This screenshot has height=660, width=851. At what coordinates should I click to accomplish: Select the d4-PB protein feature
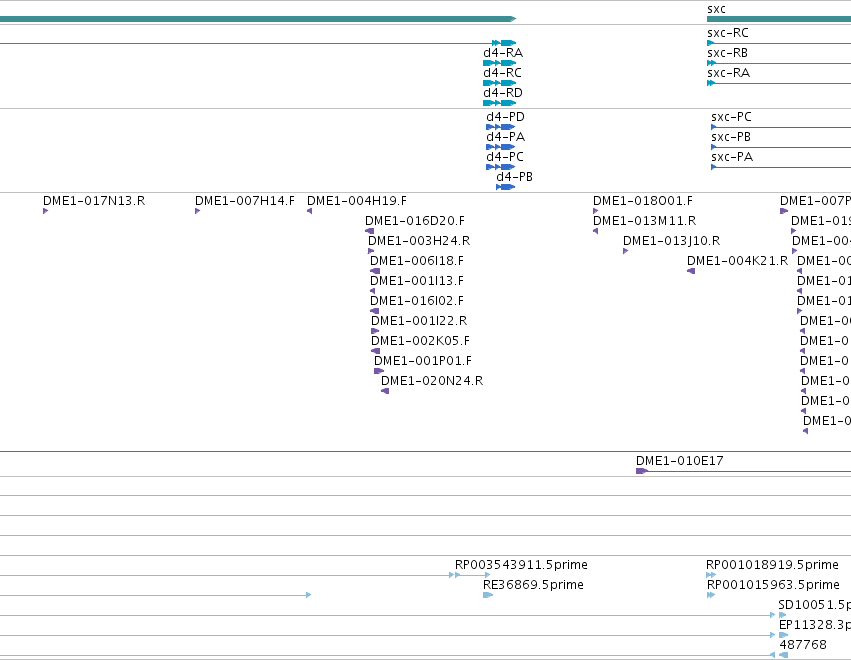tap(505, 187)
